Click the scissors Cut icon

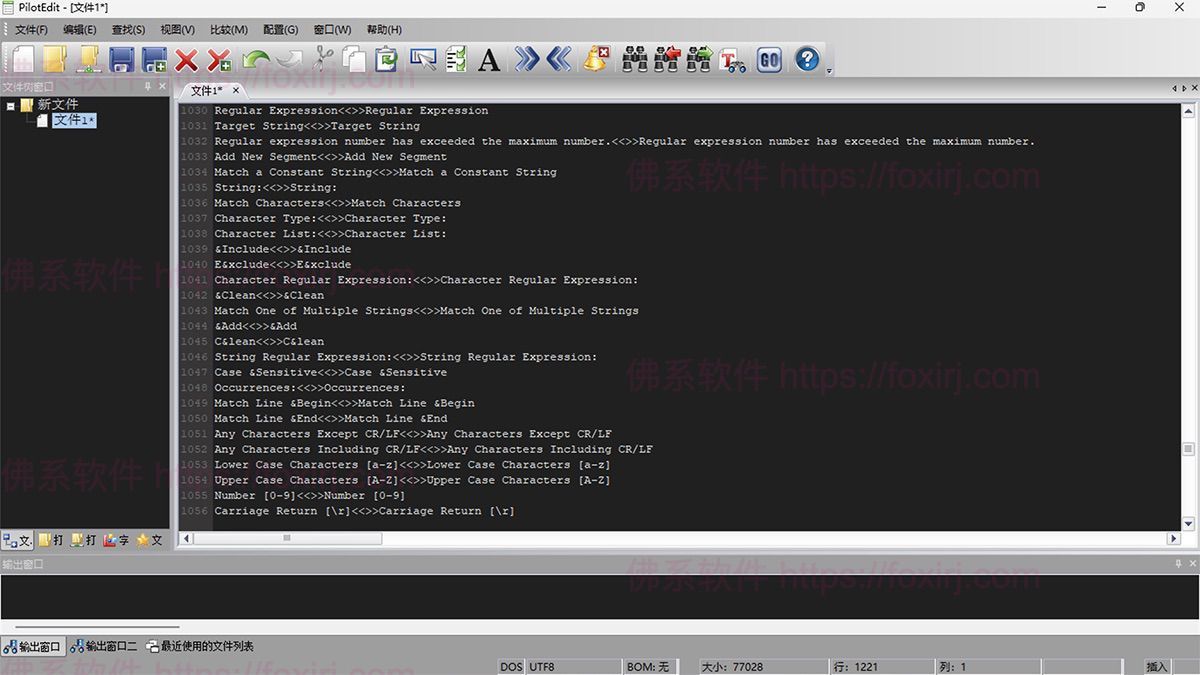point(324,60)
